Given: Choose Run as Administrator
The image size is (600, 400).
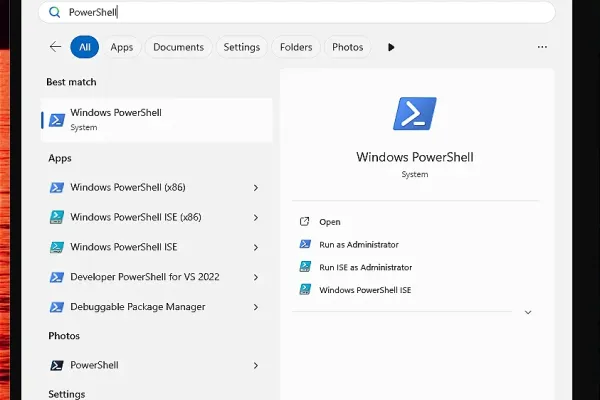Looking at the screenshot, I should [x=359, y=245].
